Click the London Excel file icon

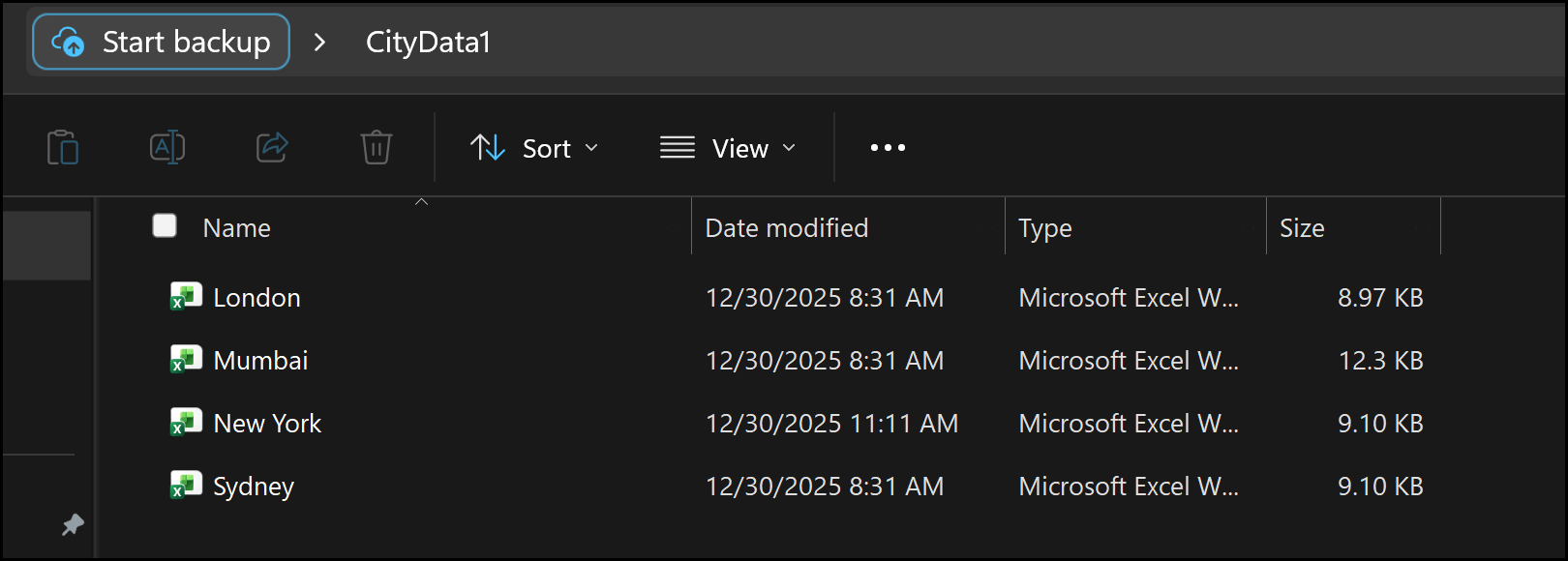185,297
